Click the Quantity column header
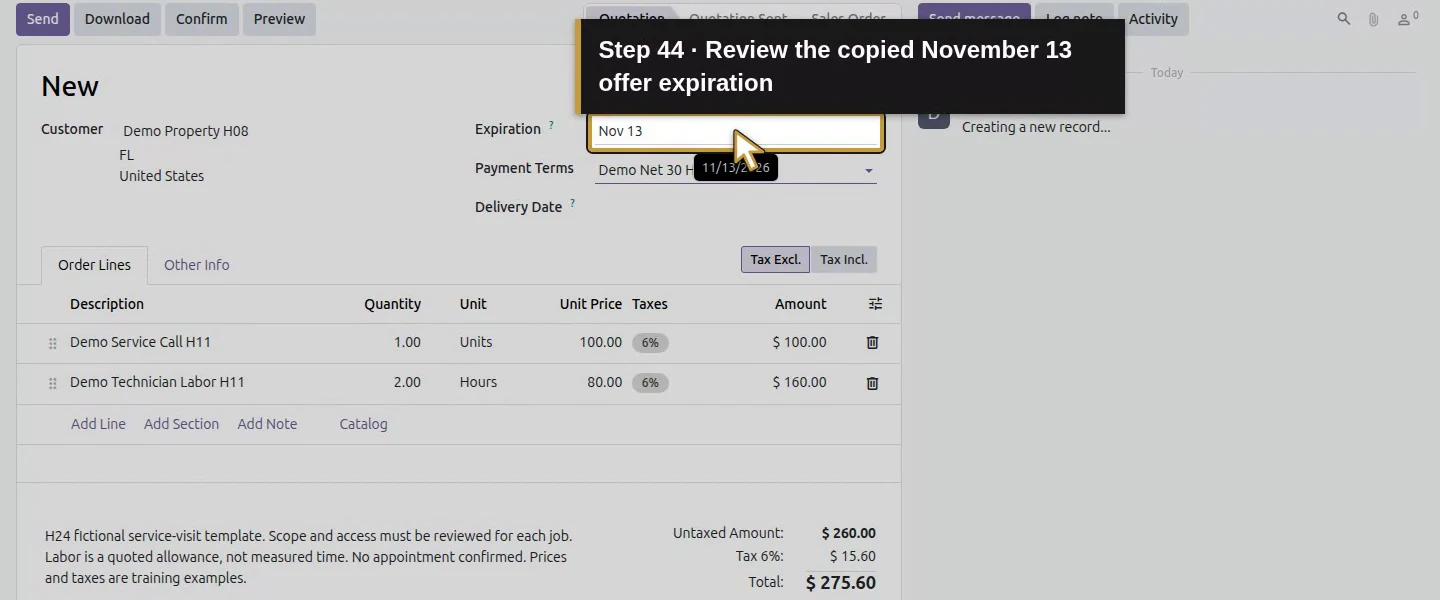This screenshot has height=600, width=1440. [x=392, y=304]
